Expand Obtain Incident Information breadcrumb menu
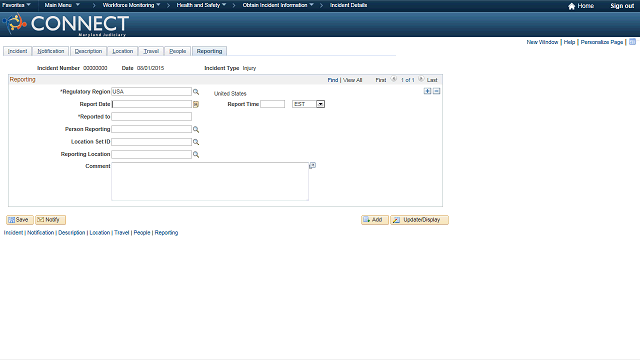This screenshot has width=640, height=360. coord(278,5)
